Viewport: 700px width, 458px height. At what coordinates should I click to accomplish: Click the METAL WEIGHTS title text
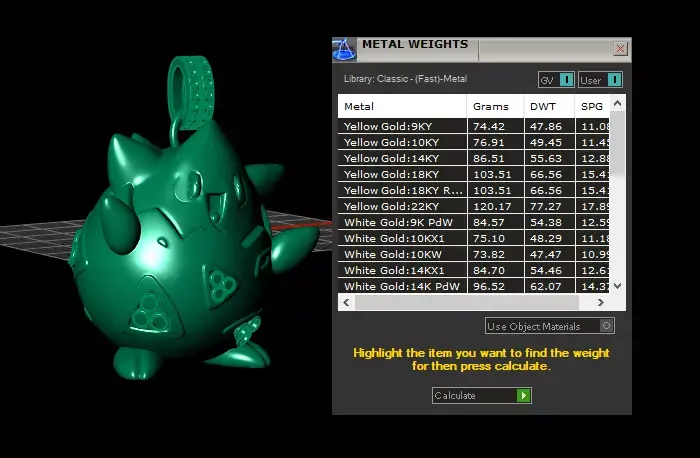pos(415,44)
